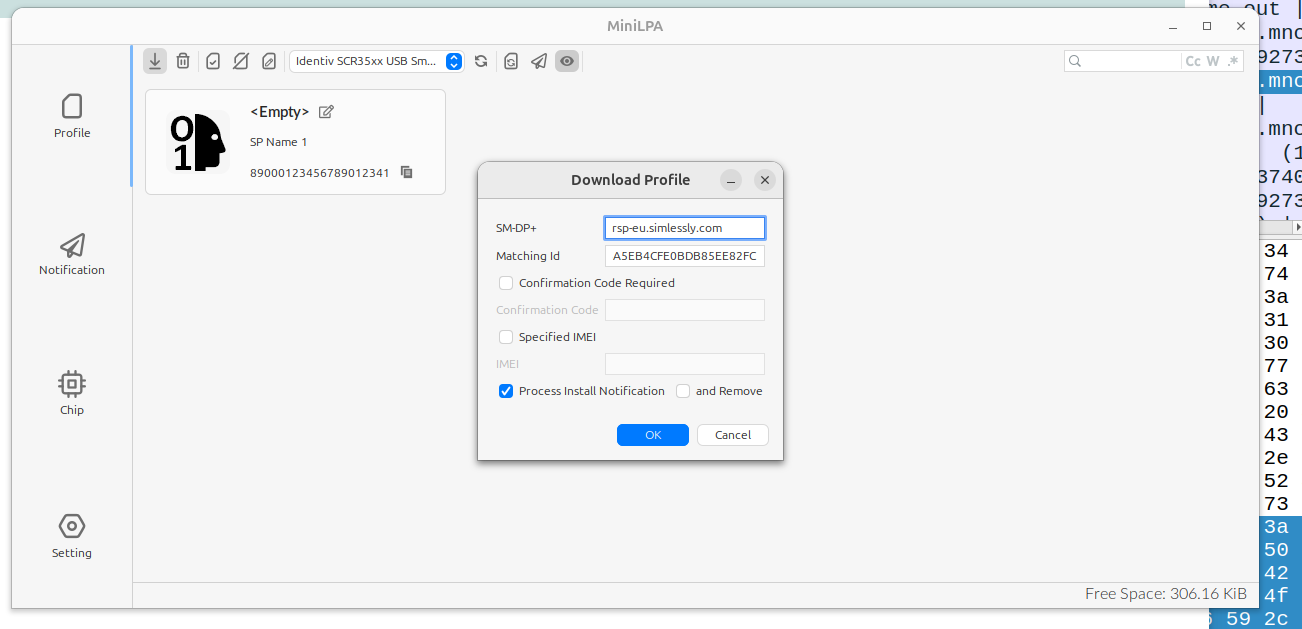
Task: Check the Specified IMEI option
Action: pos(506,337)
